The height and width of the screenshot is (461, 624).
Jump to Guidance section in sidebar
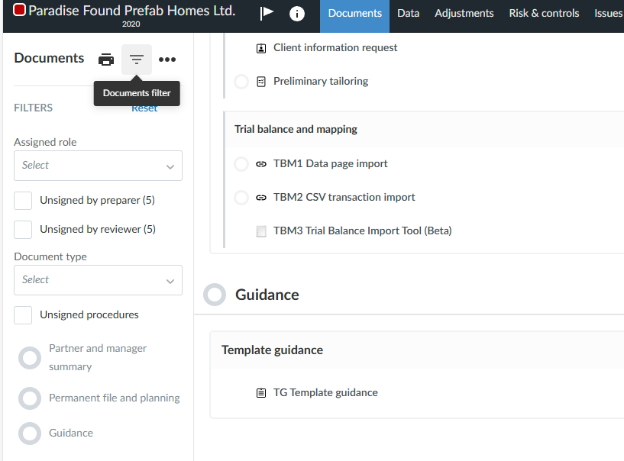(71, 433)
